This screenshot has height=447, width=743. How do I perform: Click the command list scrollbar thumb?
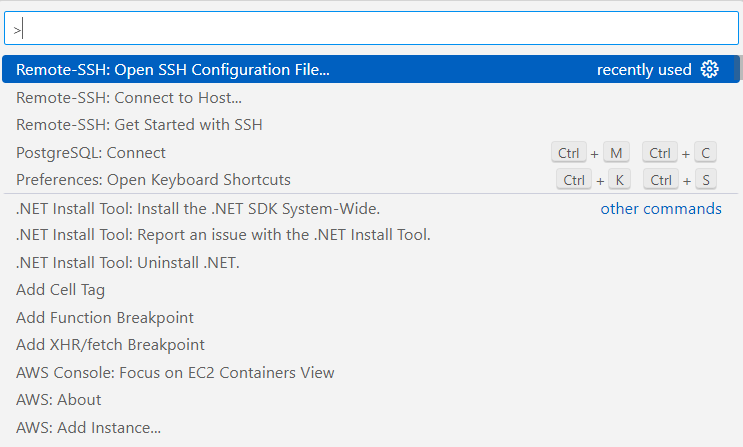737,68
